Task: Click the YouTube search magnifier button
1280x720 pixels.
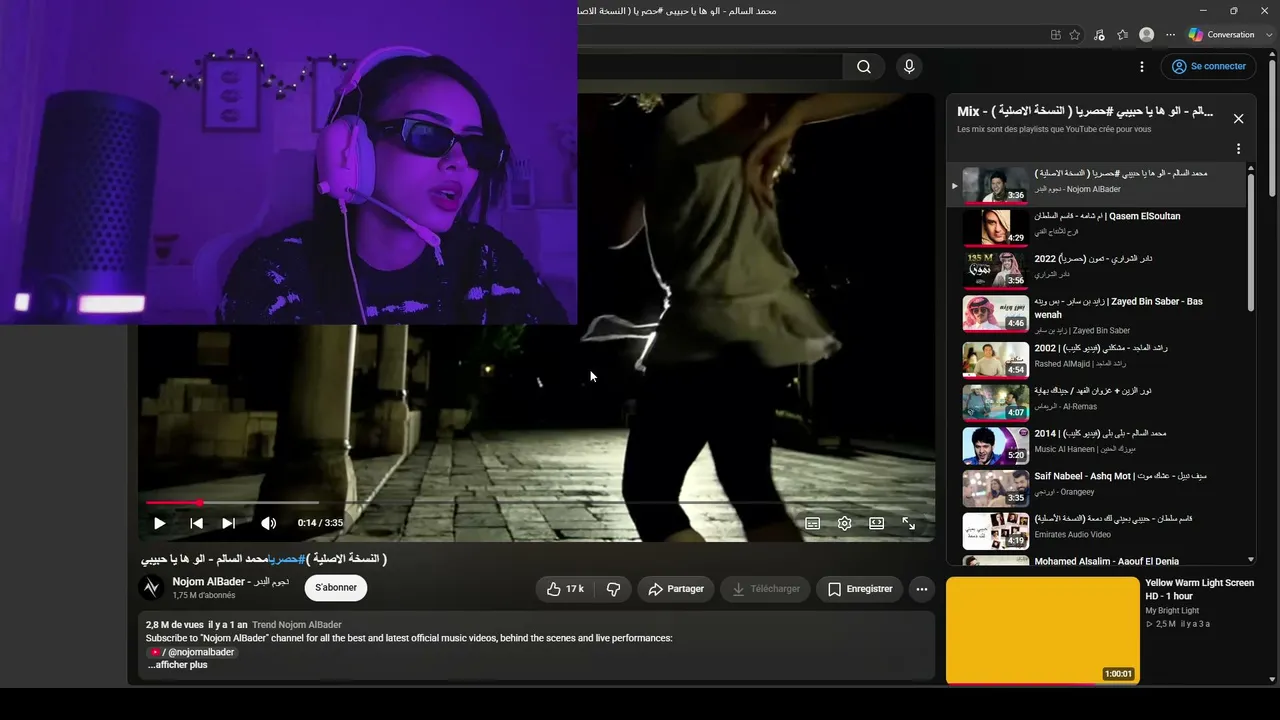Action: pos(864,67)
